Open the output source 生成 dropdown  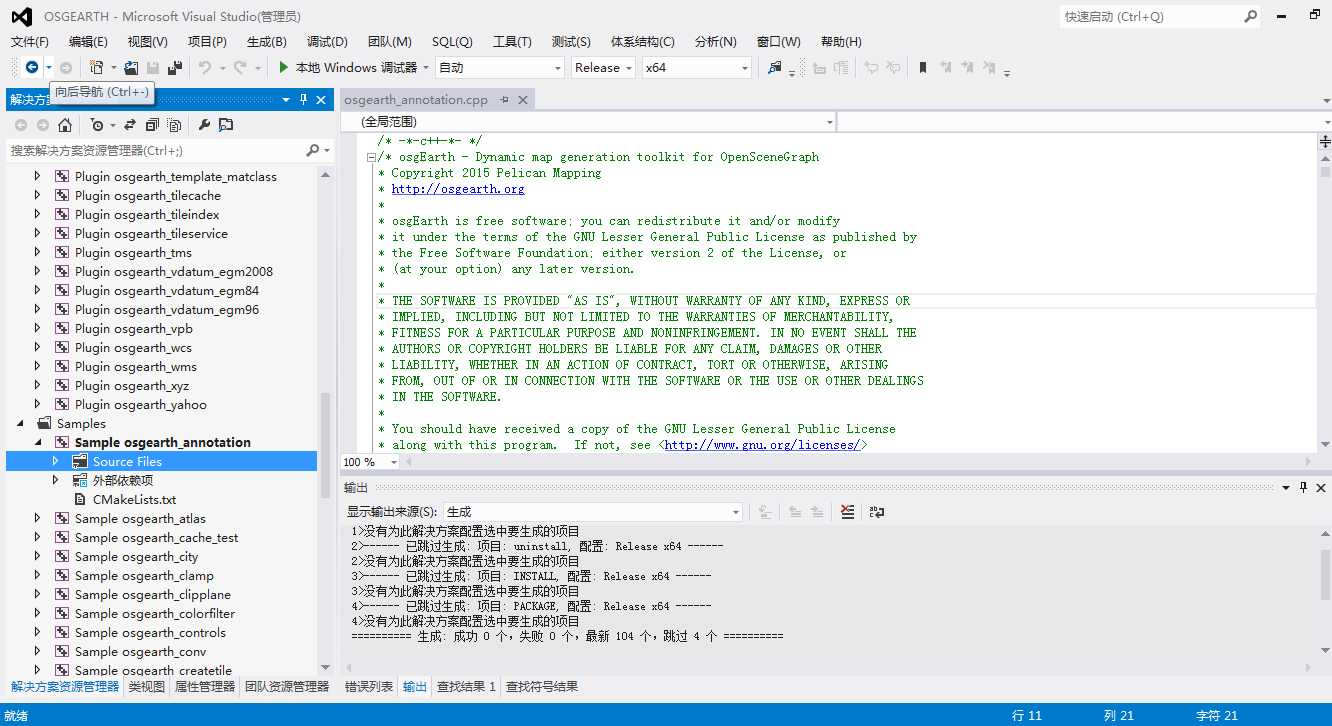pyautogui.click(x=736, y=512)
